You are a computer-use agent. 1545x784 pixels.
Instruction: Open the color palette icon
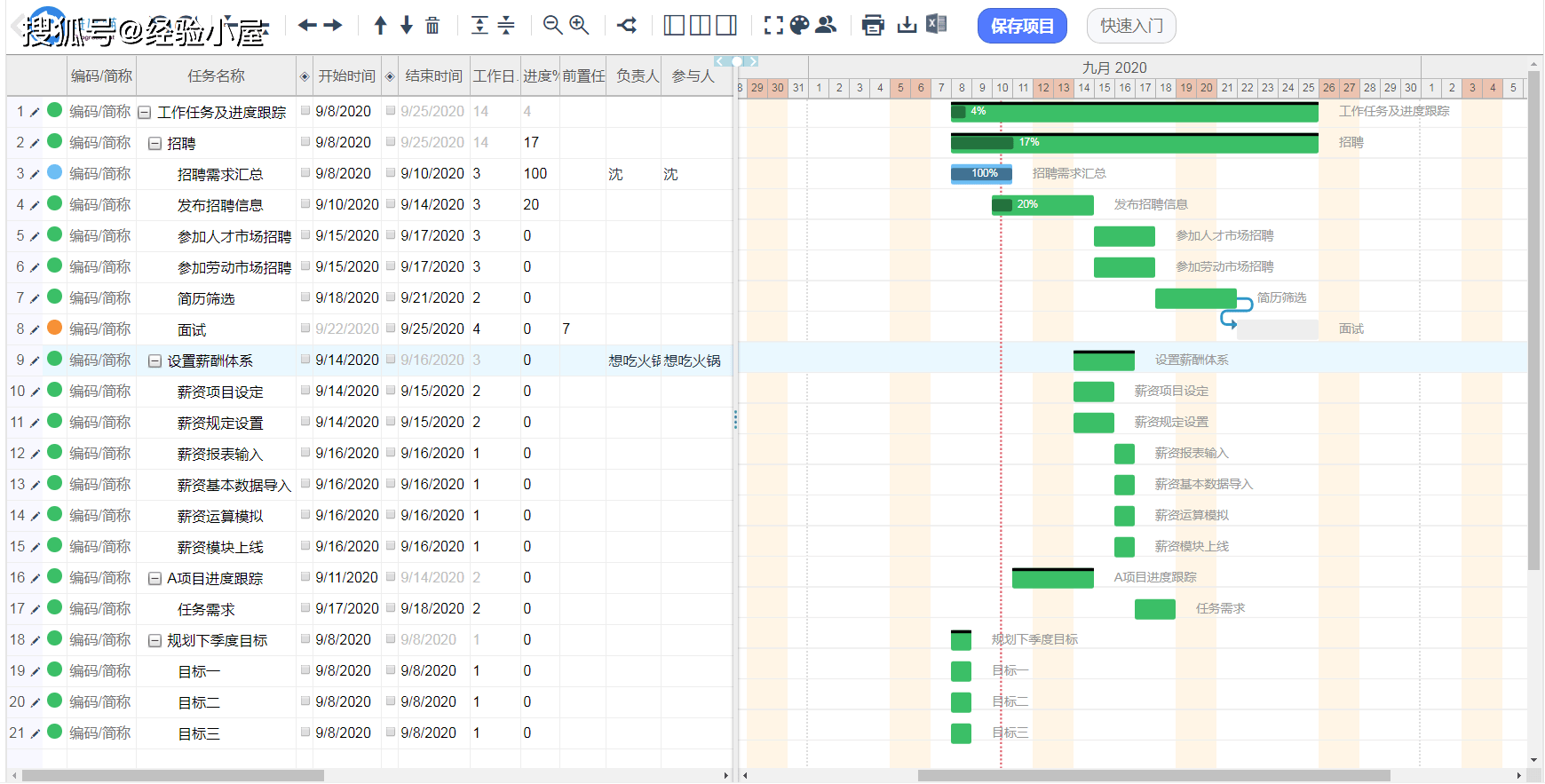(799, 26)
